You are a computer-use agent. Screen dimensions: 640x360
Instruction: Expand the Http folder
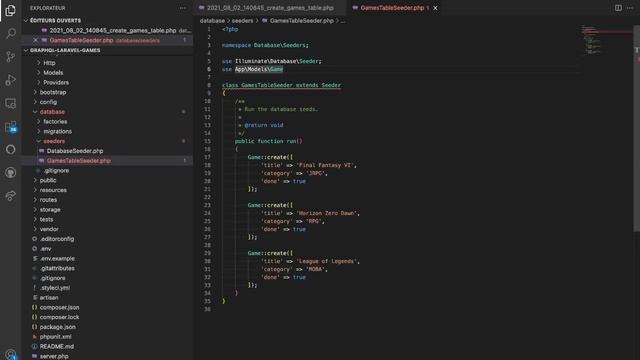pyautogui.click(x=49, y=63)
